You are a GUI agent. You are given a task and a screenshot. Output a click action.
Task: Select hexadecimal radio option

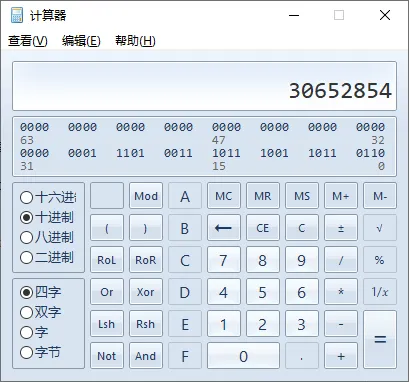coord(48,198)
